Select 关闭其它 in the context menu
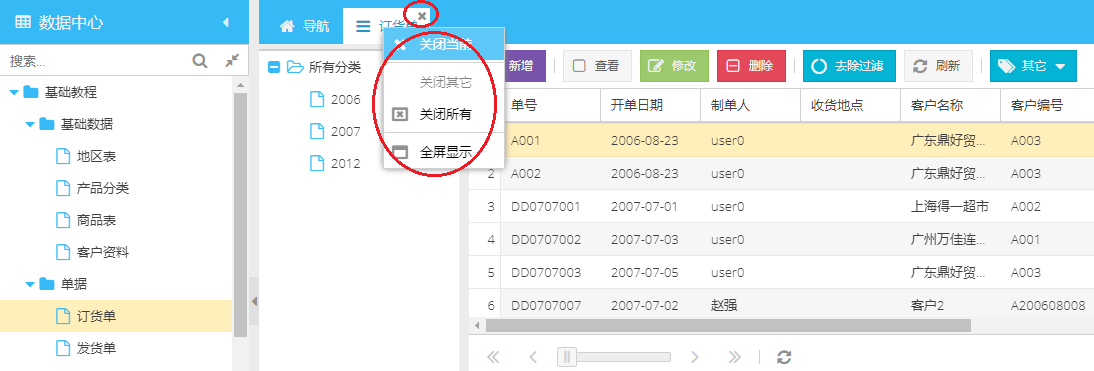Image resolution: width=1094 pixels, height=371 pixels. click(444, 82)
